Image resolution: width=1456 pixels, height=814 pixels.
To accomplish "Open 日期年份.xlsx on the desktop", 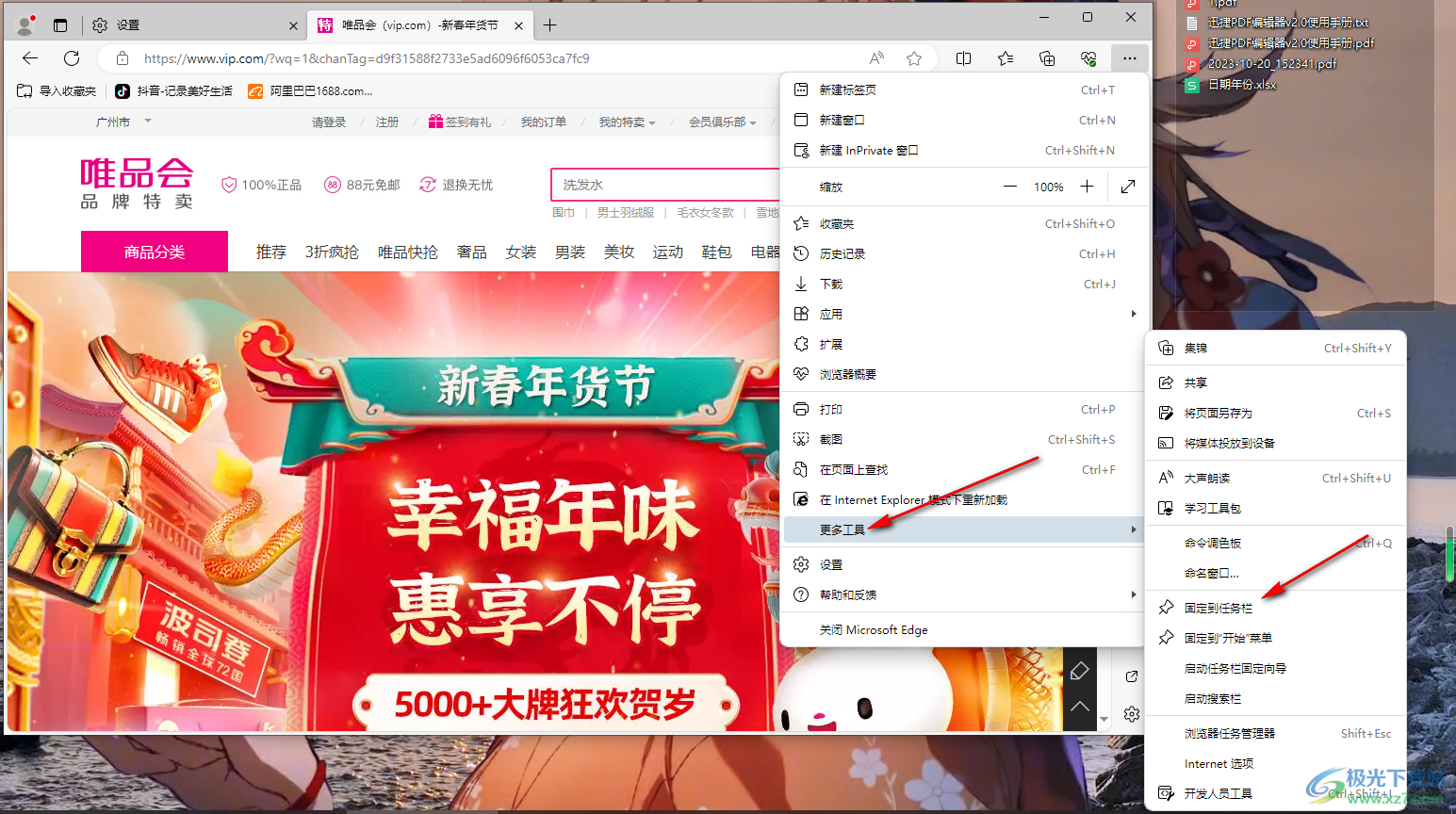I will pyautogui.click(x=1231, y=84).
